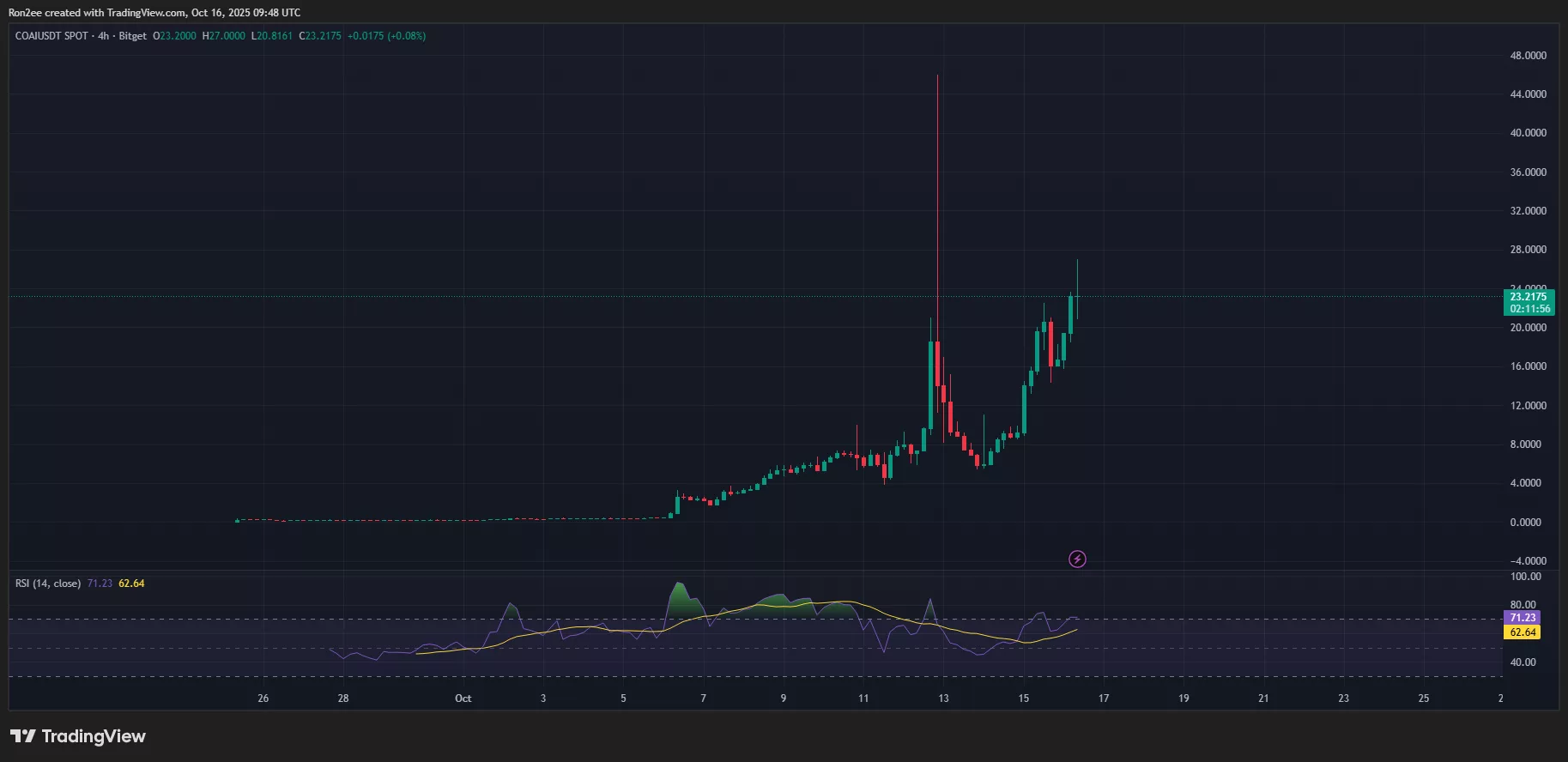Click the 4h timeframe label
This screenshot has height=762, width=1568.
coord(103,36)
